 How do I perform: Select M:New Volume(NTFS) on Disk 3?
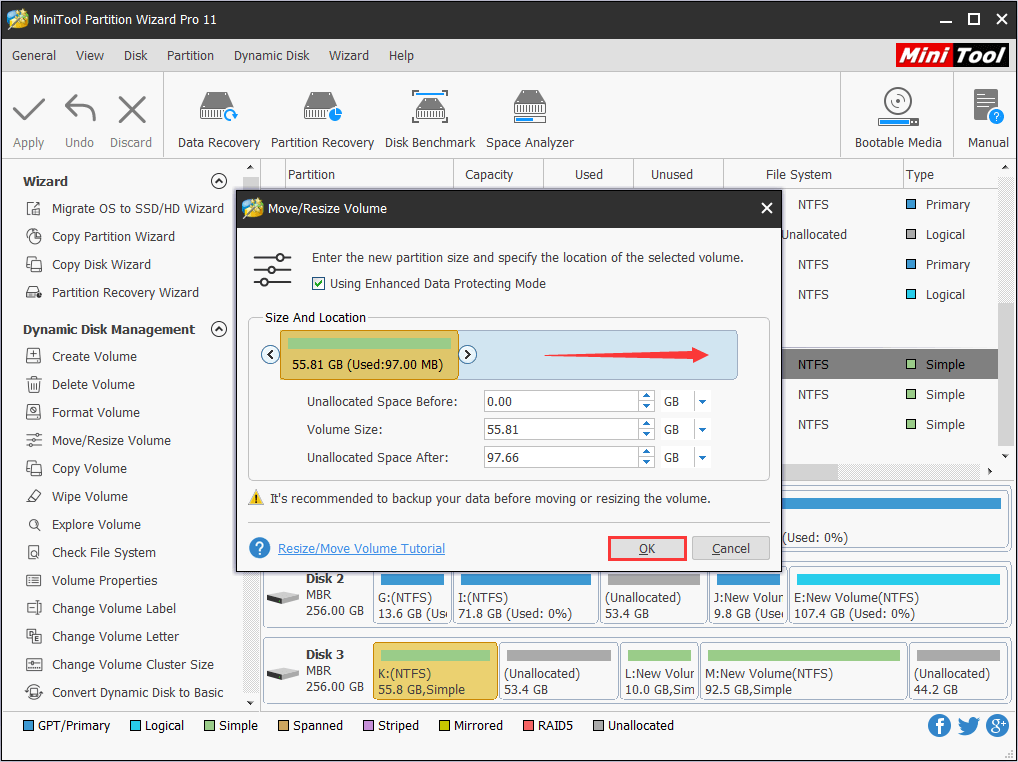[803, 671]
